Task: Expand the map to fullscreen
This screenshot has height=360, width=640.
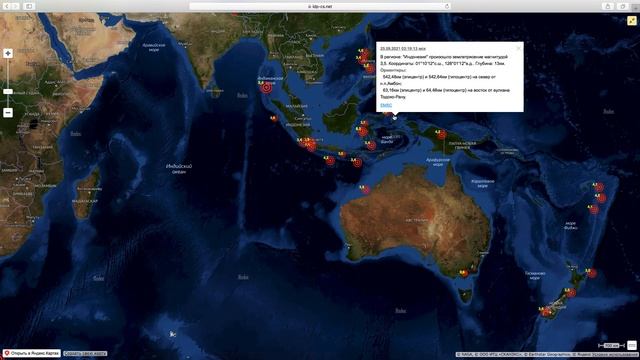Action: [x=632, y=20]
